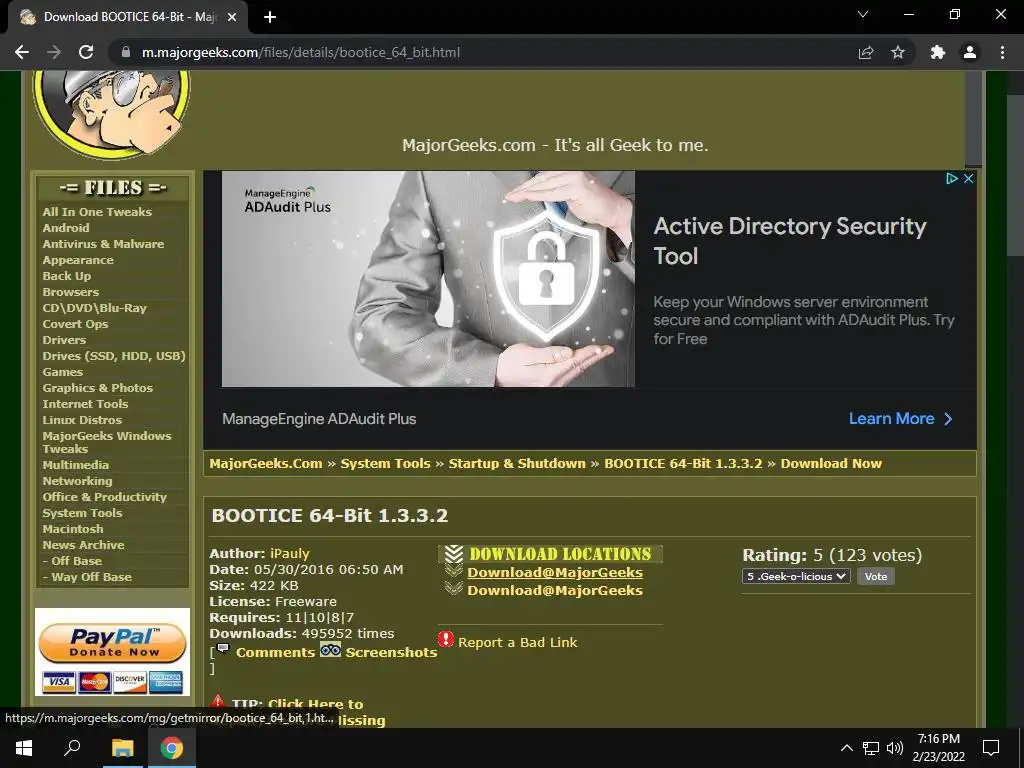The height and width of the screenshot is (768, 1024).
Task: Click the site lock icon in address bar
Action: (126, 52)
